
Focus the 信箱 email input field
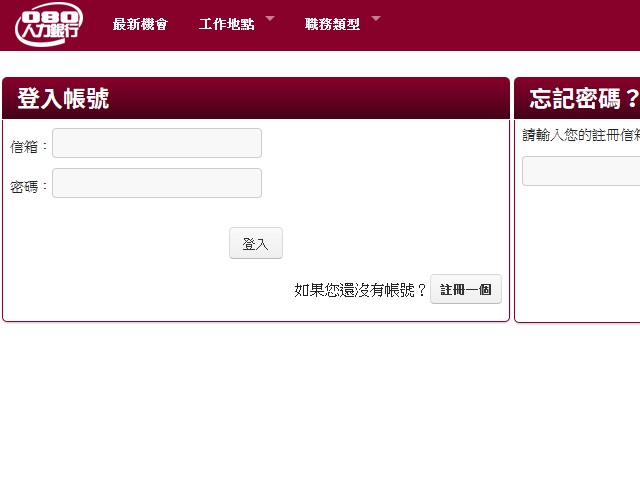(x=157, y=143)
